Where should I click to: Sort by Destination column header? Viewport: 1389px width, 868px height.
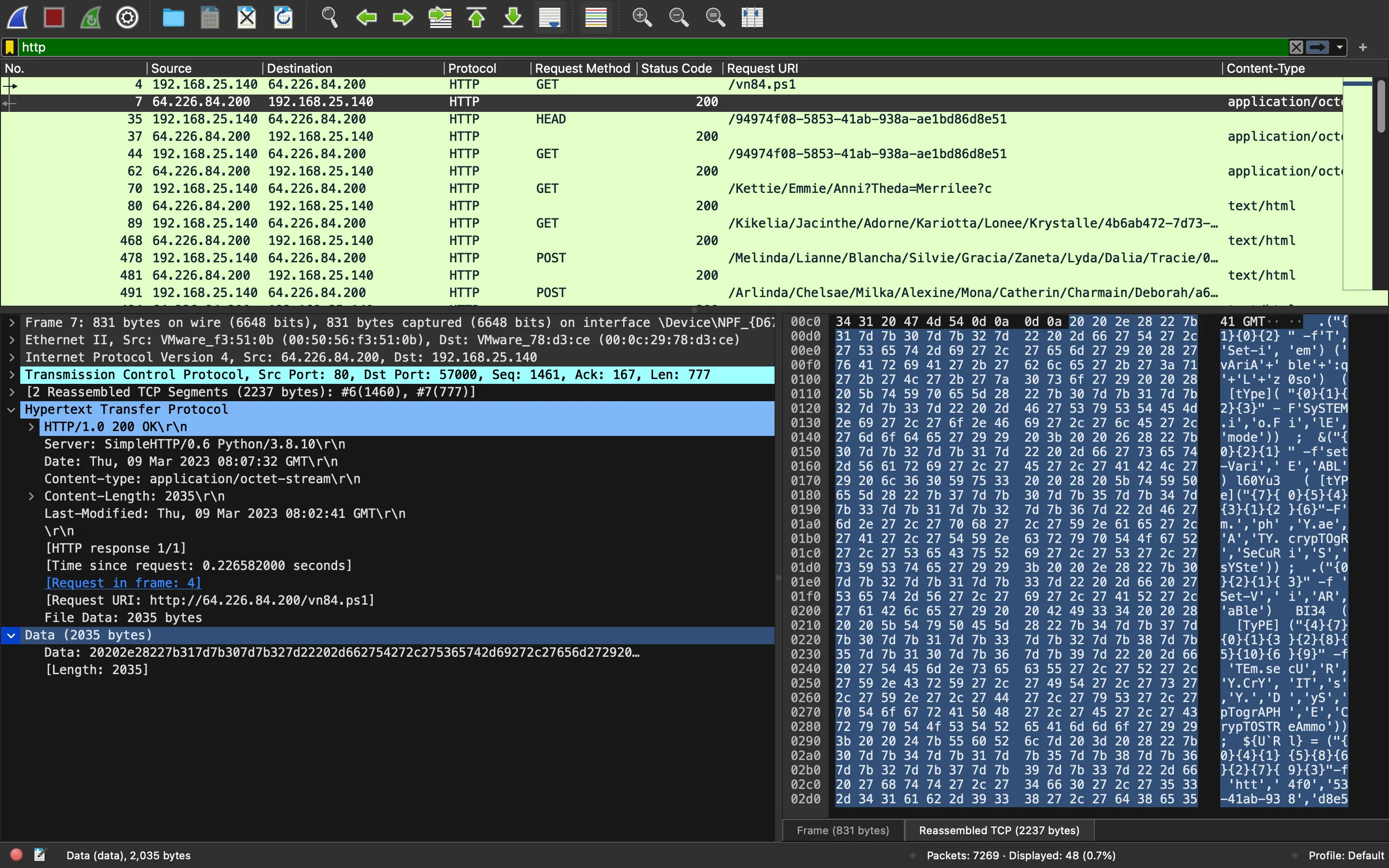[x=353, y=68]
